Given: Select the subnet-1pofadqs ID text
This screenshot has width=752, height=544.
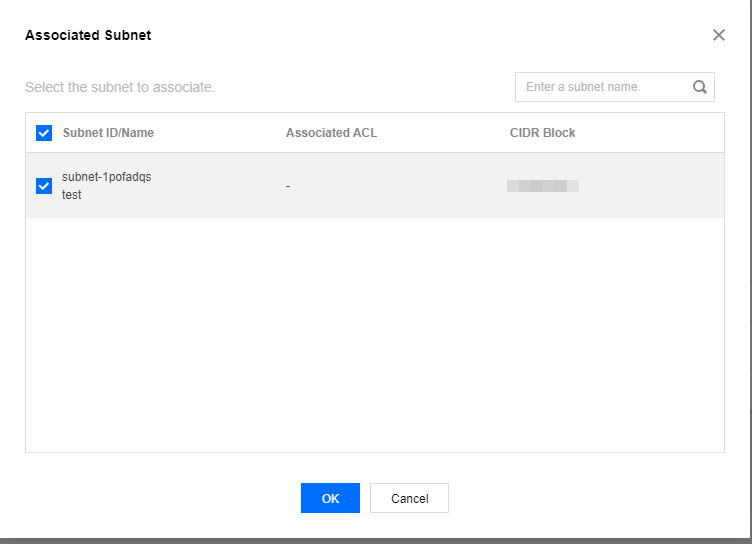Looking at the screenshot, I should click(x=106, y=177).
